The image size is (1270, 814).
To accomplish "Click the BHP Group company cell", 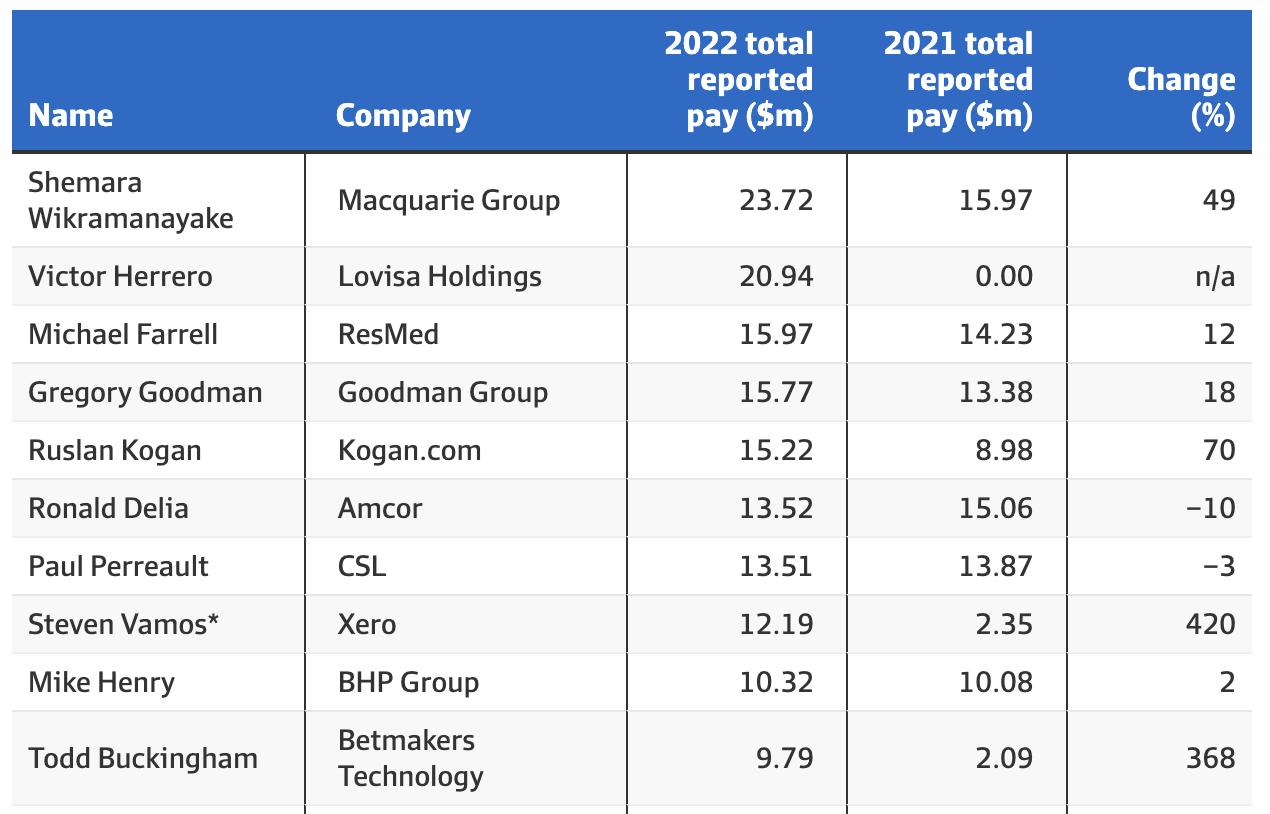I will tap(408, 682).
